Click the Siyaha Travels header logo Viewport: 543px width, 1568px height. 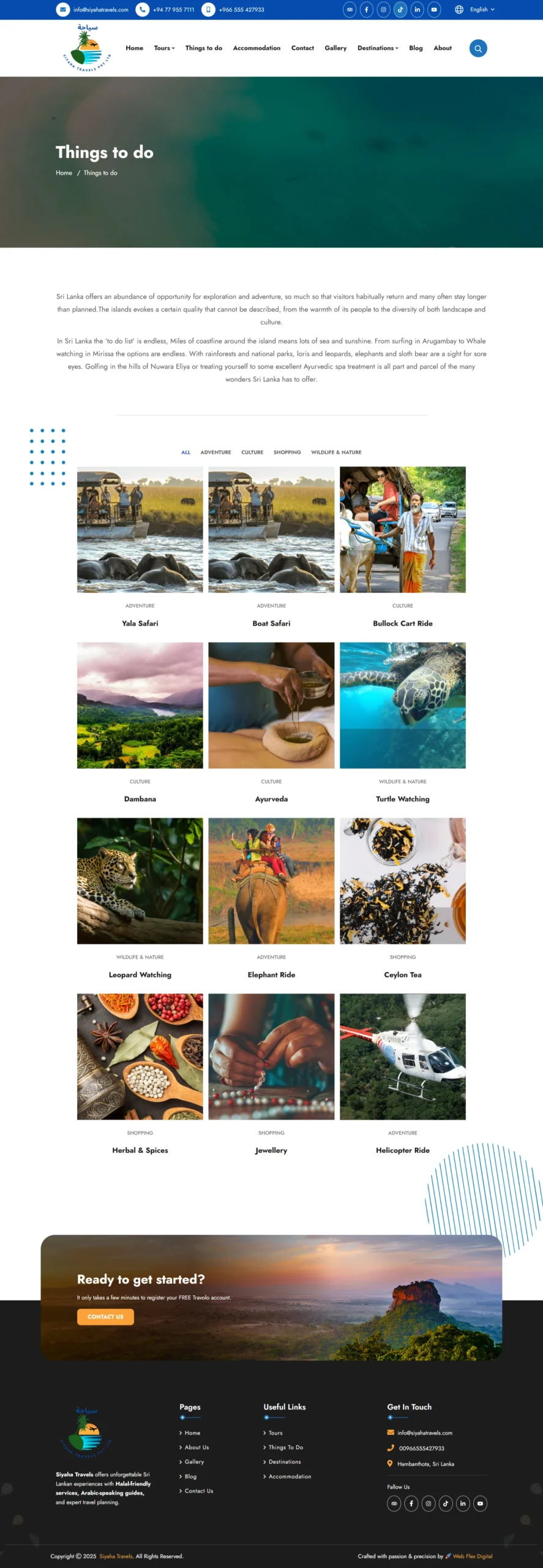pyautogui.click(x=86, y=48)
